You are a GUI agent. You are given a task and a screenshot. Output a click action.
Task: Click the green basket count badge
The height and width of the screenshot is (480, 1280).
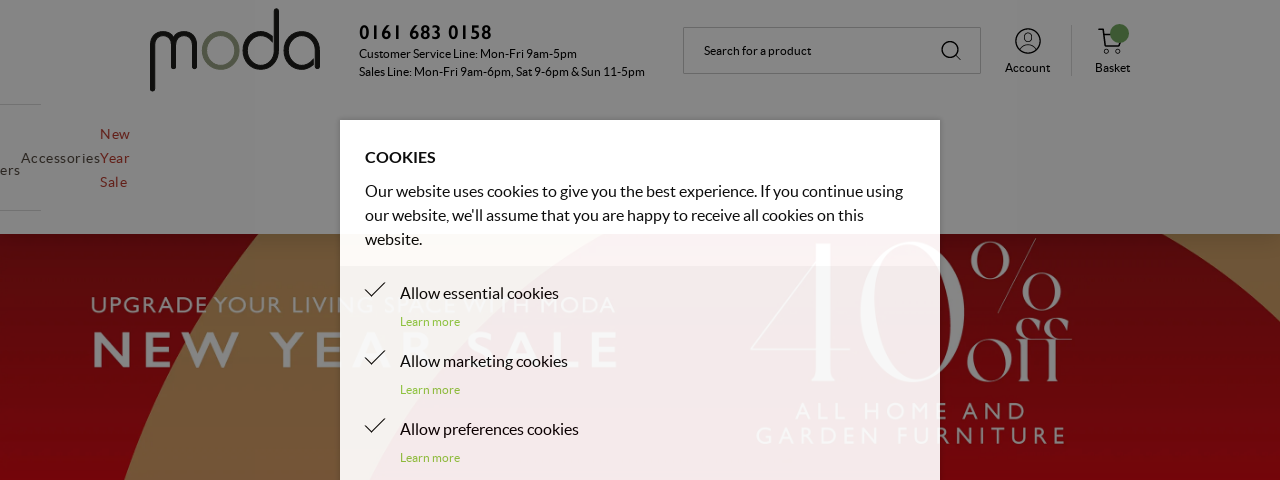1120,33
